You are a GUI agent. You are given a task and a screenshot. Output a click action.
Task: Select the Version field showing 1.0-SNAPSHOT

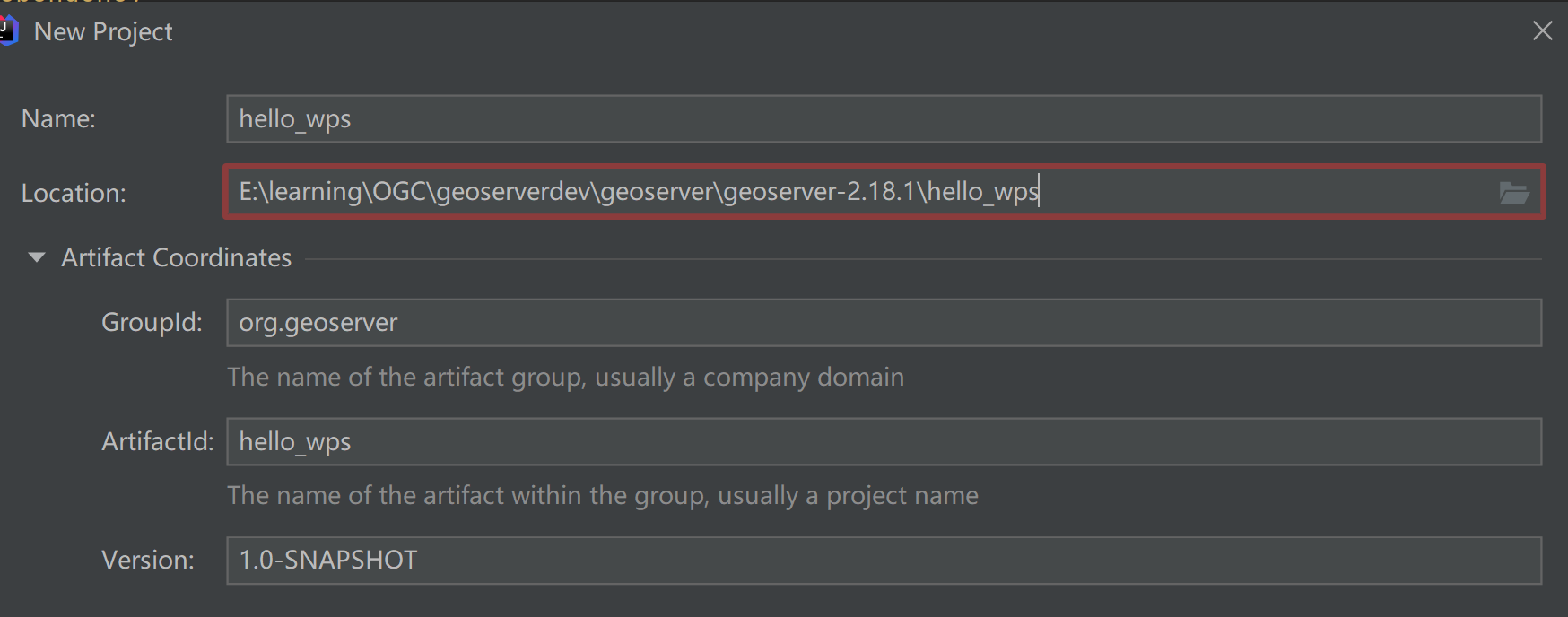click(x=883, y=561)
